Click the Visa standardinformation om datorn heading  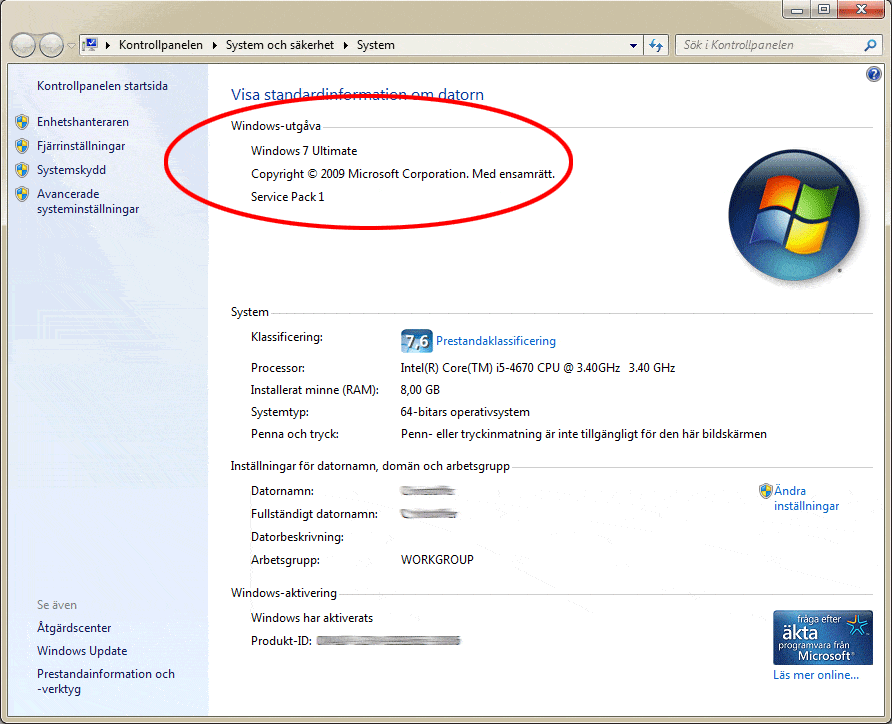357,94
